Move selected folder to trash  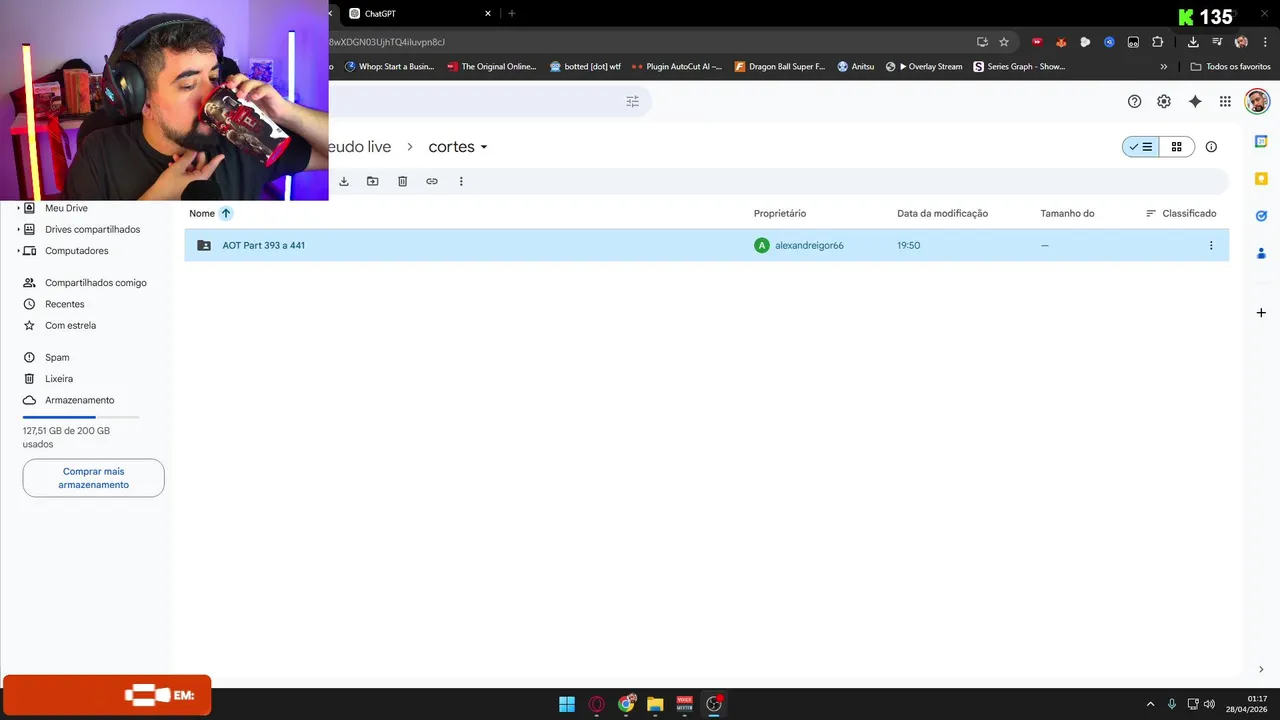coord(402,181)
